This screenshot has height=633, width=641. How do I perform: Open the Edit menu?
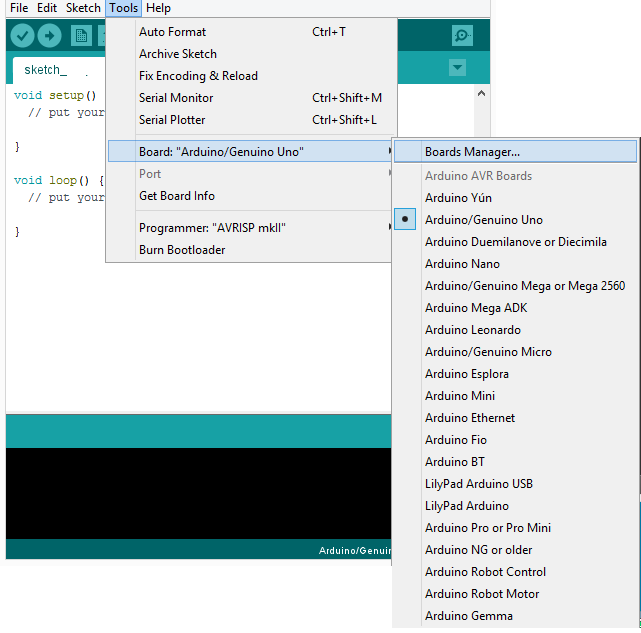tap(47, 8)
